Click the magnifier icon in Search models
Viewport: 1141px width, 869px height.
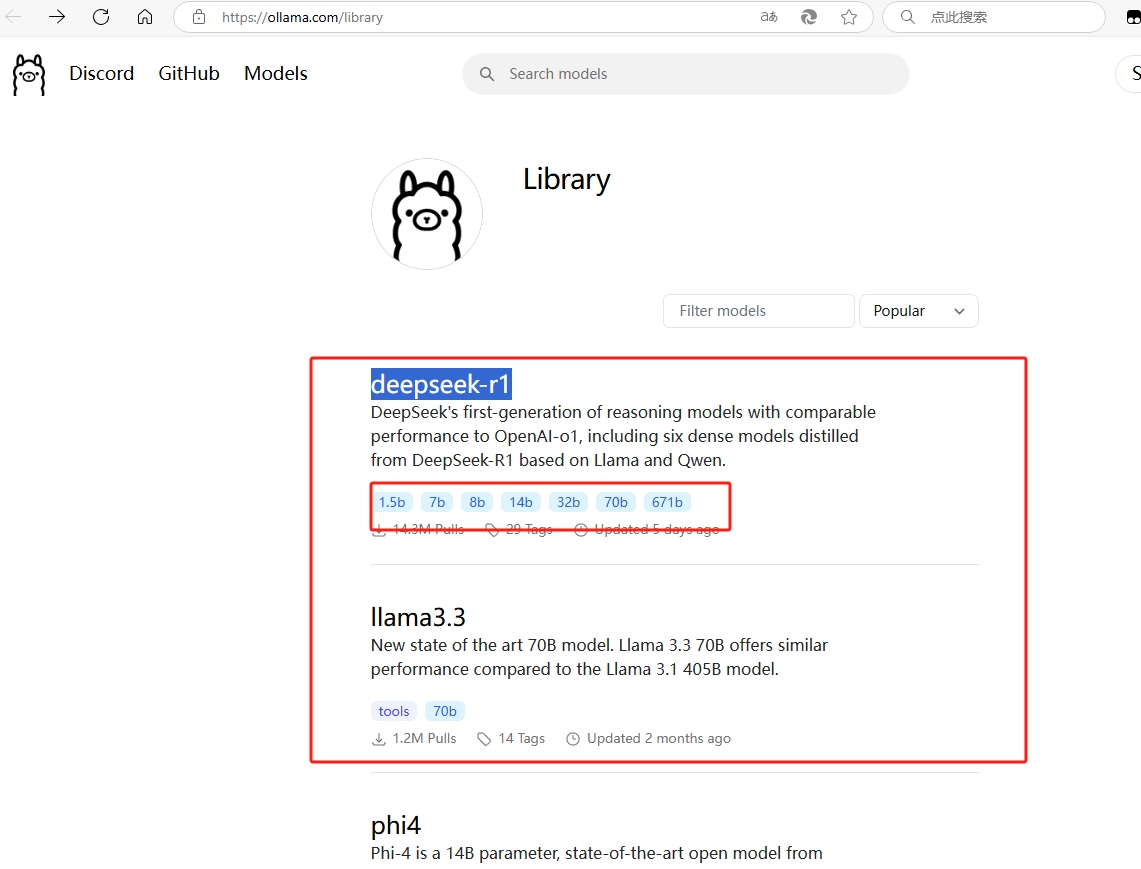point(487,74)
